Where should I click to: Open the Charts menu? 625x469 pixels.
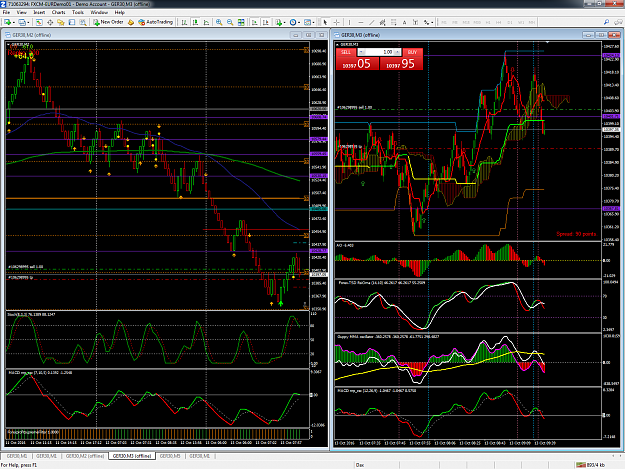[58, 12]
